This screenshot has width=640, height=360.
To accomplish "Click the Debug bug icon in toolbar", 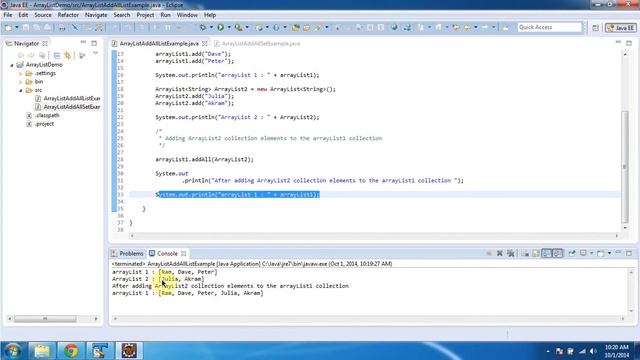I will point(202,27).
